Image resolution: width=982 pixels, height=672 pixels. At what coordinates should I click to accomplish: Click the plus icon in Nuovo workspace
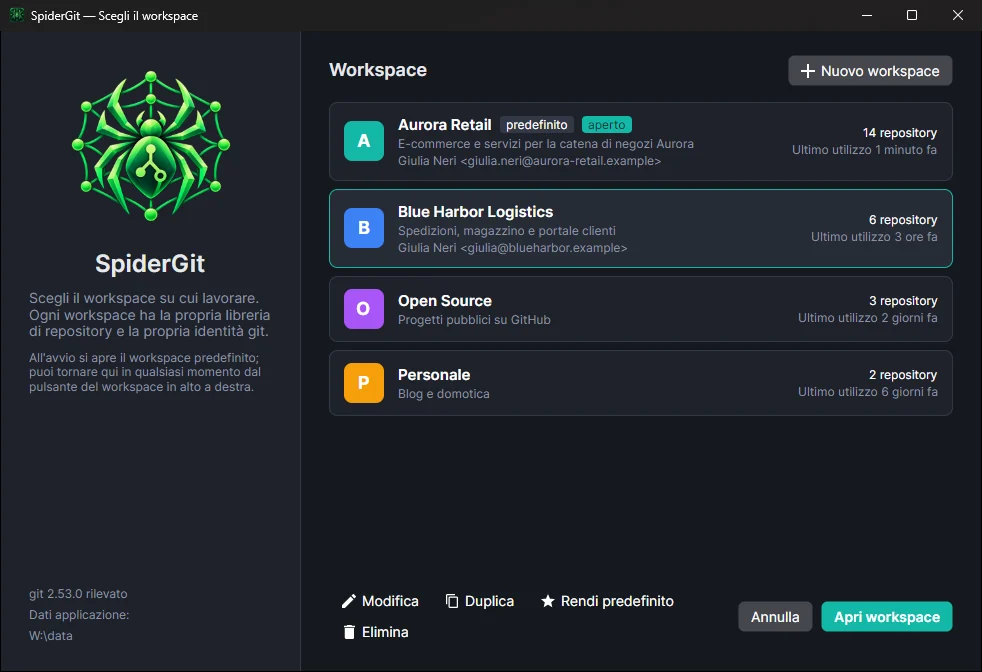(808, 71)
